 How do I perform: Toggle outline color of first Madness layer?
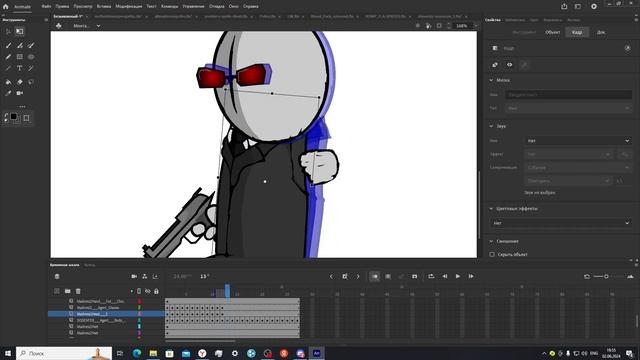(x=139, y=301)
